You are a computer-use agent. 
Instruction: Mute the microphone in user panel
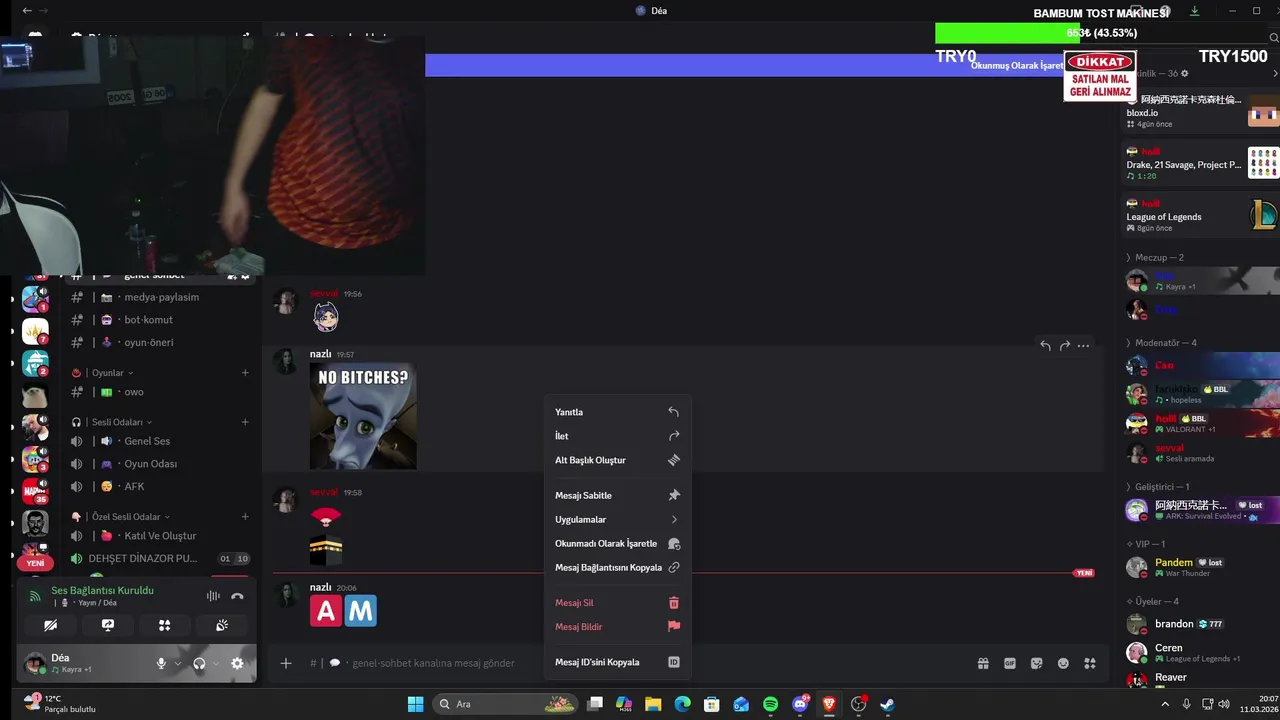[161, 663]
